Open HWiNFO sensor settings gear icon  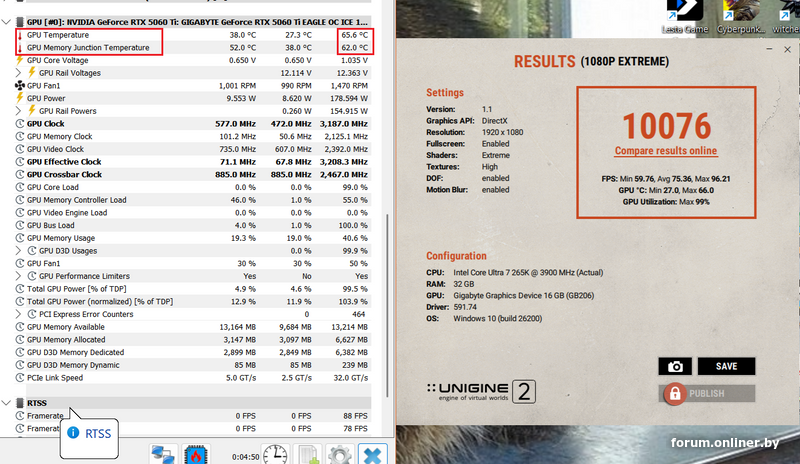point(340,454)
